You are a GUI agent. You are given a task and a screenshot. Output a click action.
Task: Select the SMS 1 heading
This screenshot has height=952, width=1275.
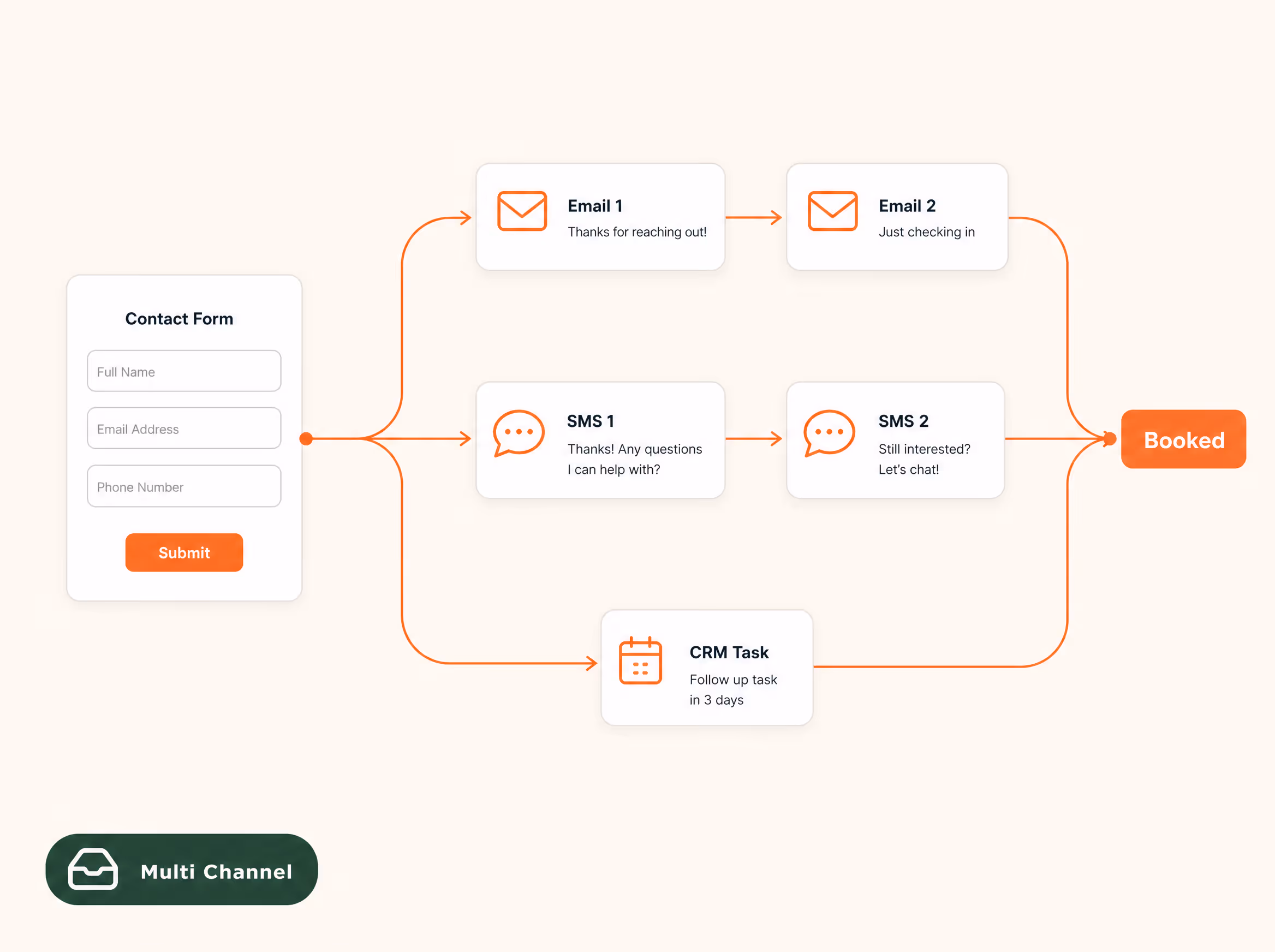click(x=591, y=421)
